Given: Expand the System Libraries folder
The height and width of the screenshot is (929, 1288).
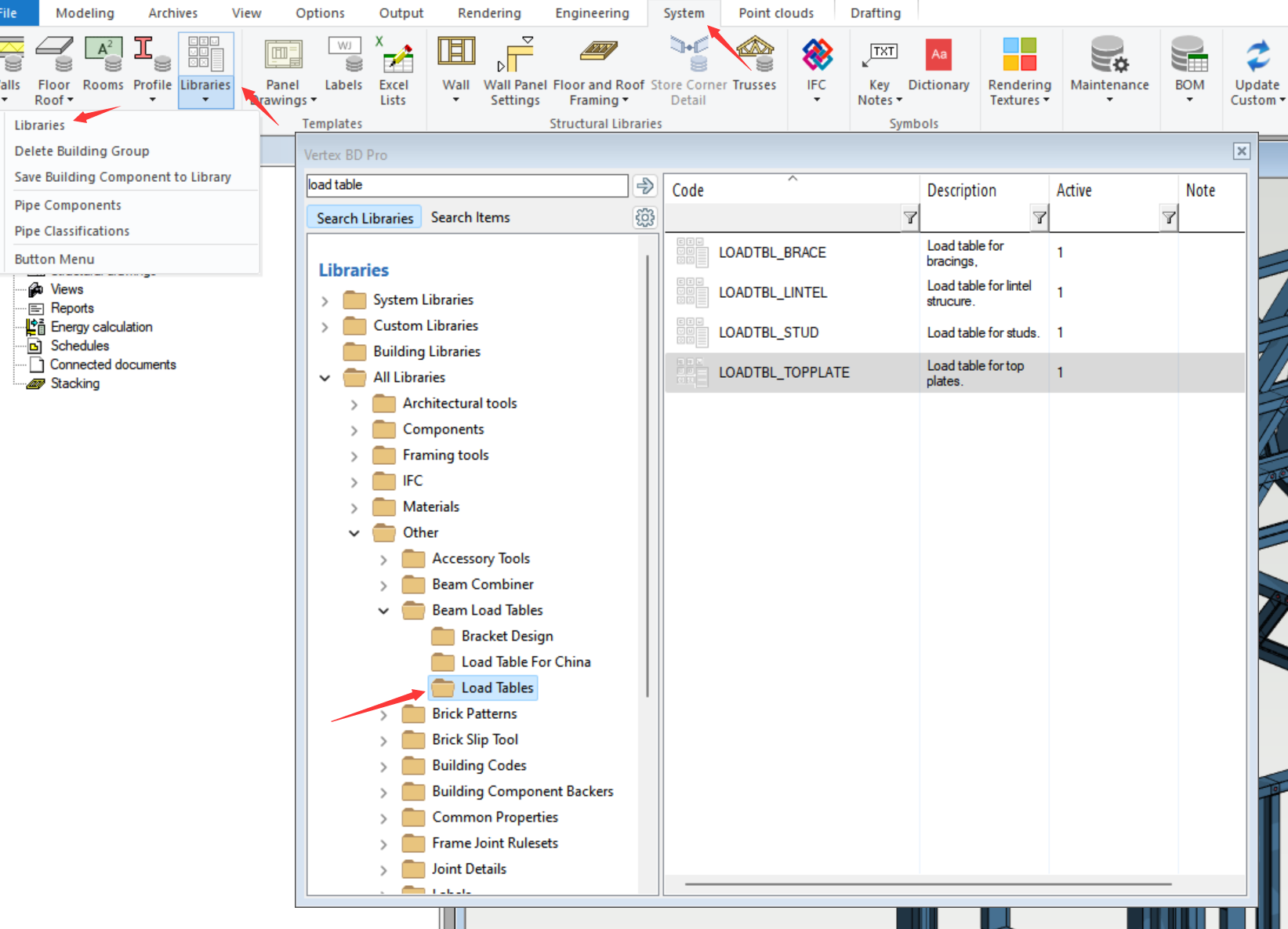Looking at the screenshot, I should tap(325, 301).
